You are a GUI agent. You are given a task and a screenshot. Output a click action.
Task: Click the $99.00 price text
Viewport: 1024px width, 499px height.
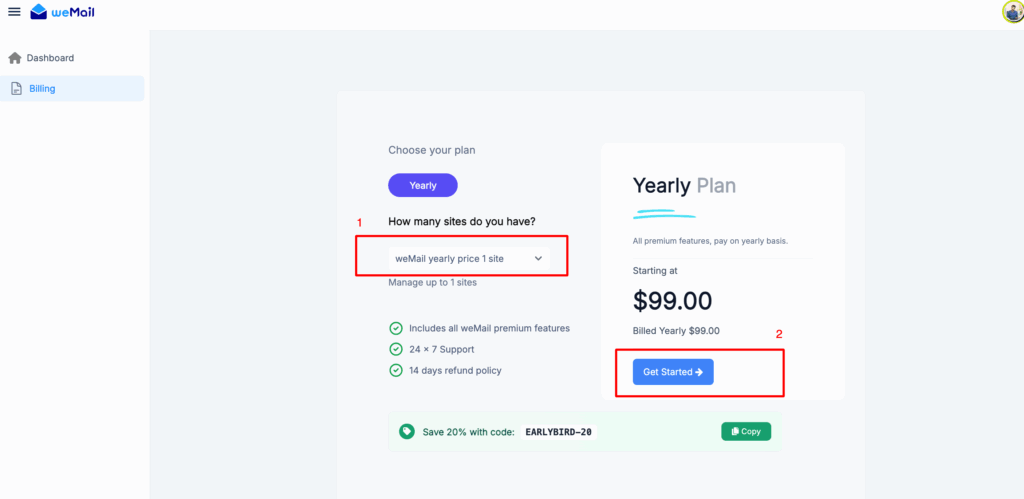[675, 301]
